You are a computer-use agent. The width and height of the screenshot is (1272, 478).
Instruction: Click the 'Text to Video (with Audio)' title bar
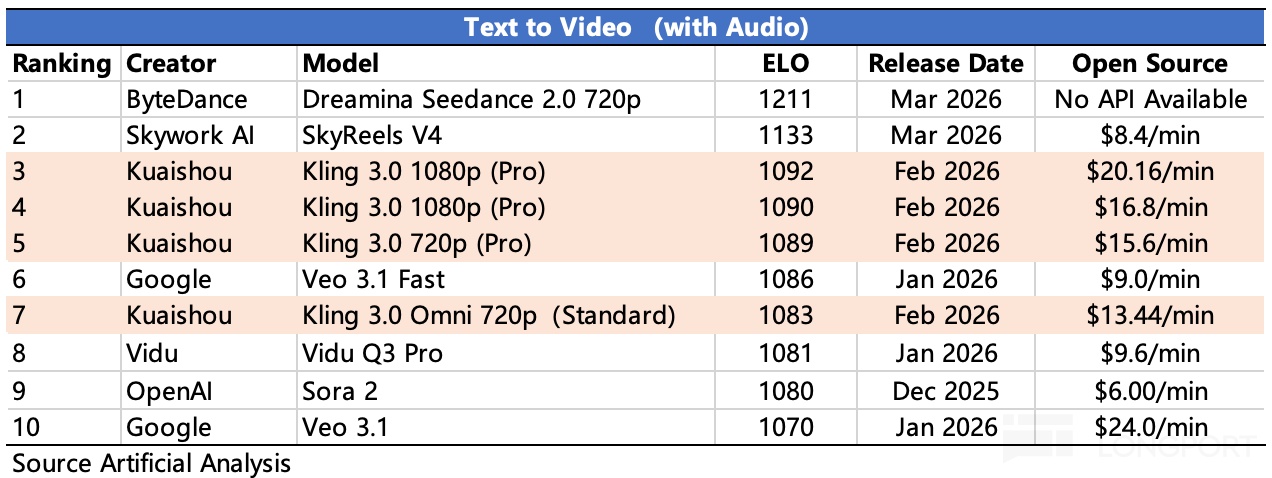click(636, 27)
